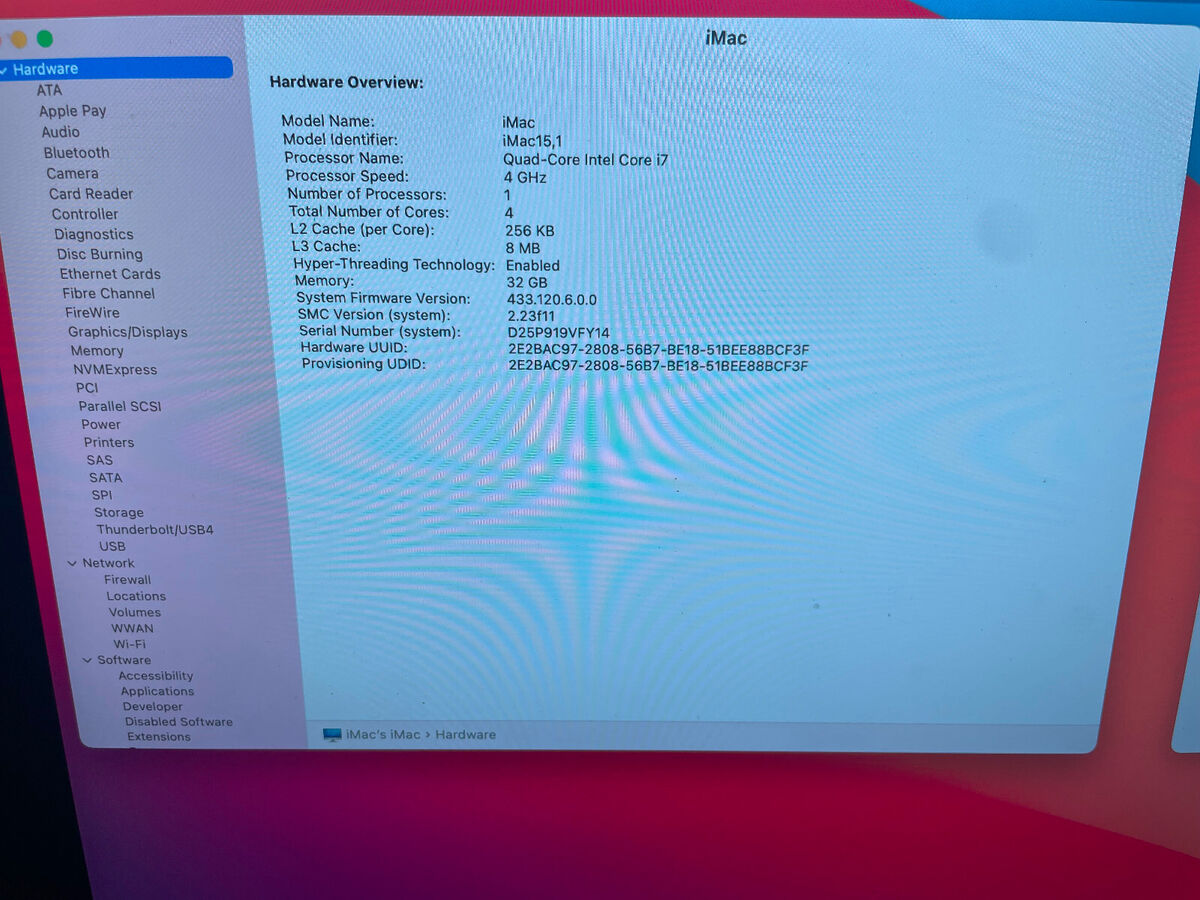The width and height of the screenshot is (1200, 900).
Task: Select the Hardware category in sidebar
Action: [115, 69]
